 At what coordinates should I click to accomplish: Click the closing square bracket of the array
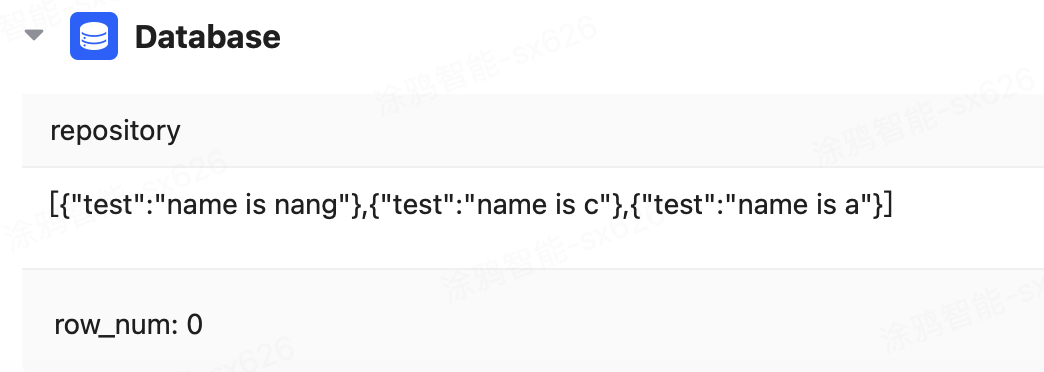pos(888,204)
